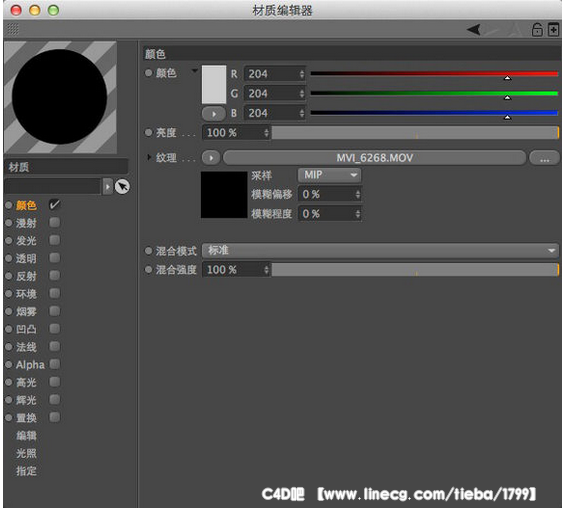Click the MVI_6268.MOV texture button
This screenshot has height=511, width=562.
pyautogui.click(x=375, y=158)
